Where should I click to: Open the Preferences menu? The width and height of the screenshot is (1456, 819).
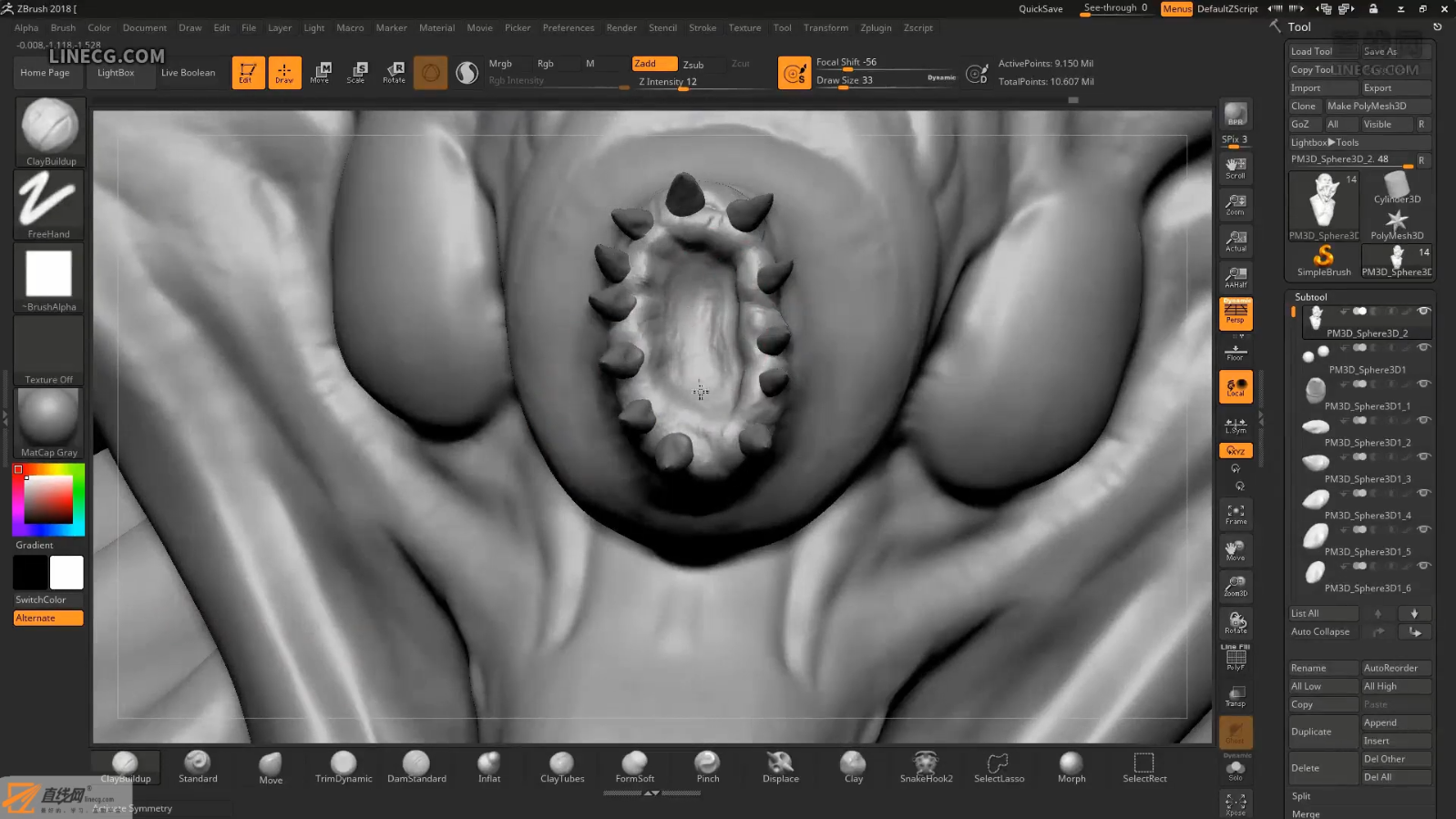(x=569, y=27)
